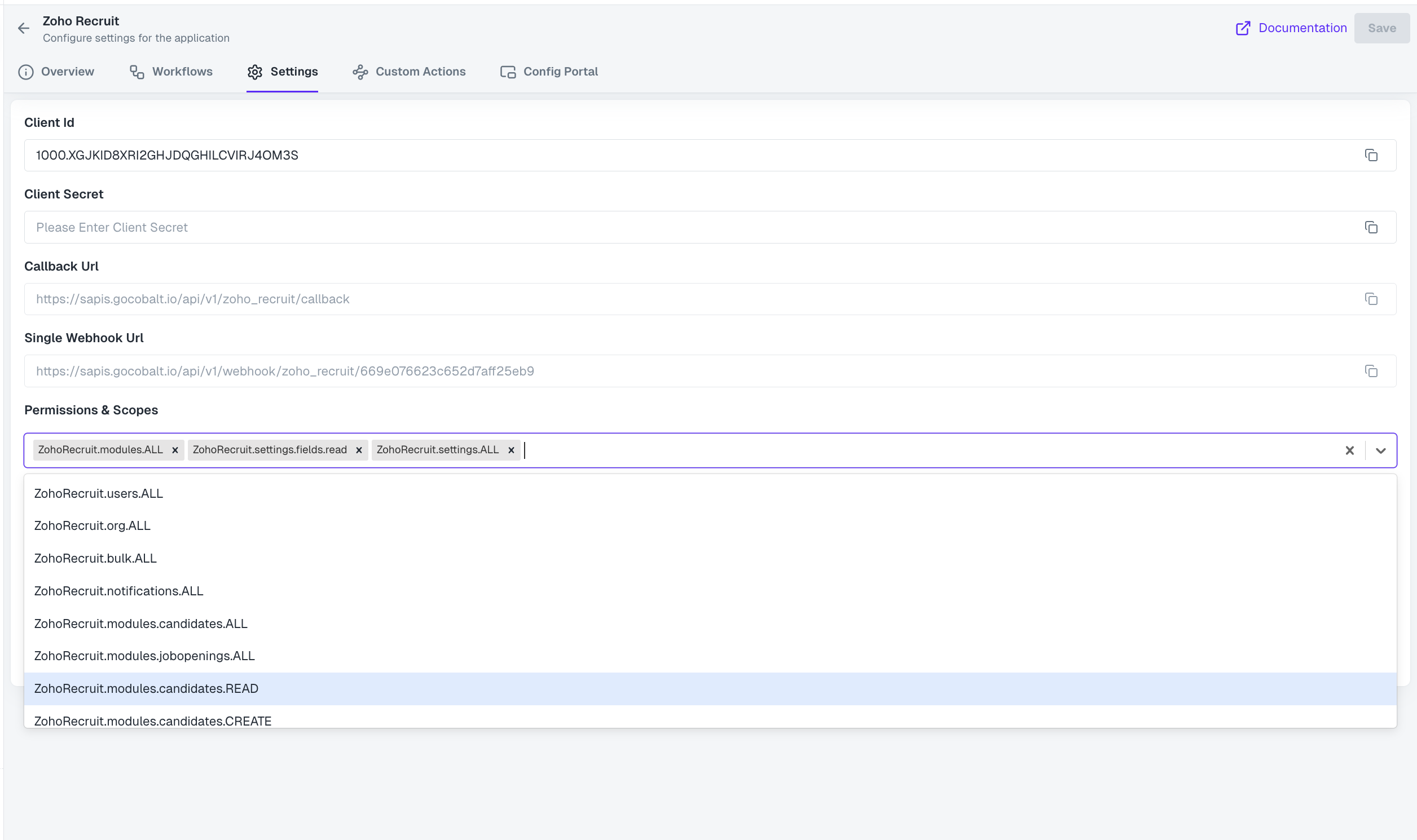Screen dimensions: 1417x840
Task: Open the Overview tab
Action: pyautogui.click(x=56, y=72)
